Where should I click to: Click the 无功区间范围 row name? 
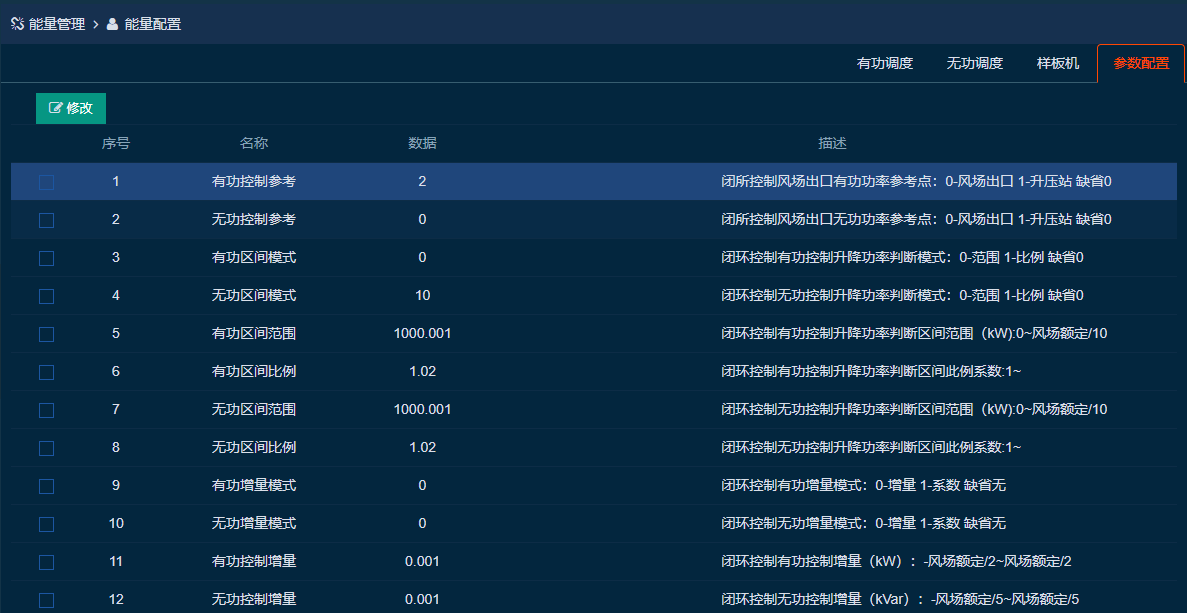254,409
